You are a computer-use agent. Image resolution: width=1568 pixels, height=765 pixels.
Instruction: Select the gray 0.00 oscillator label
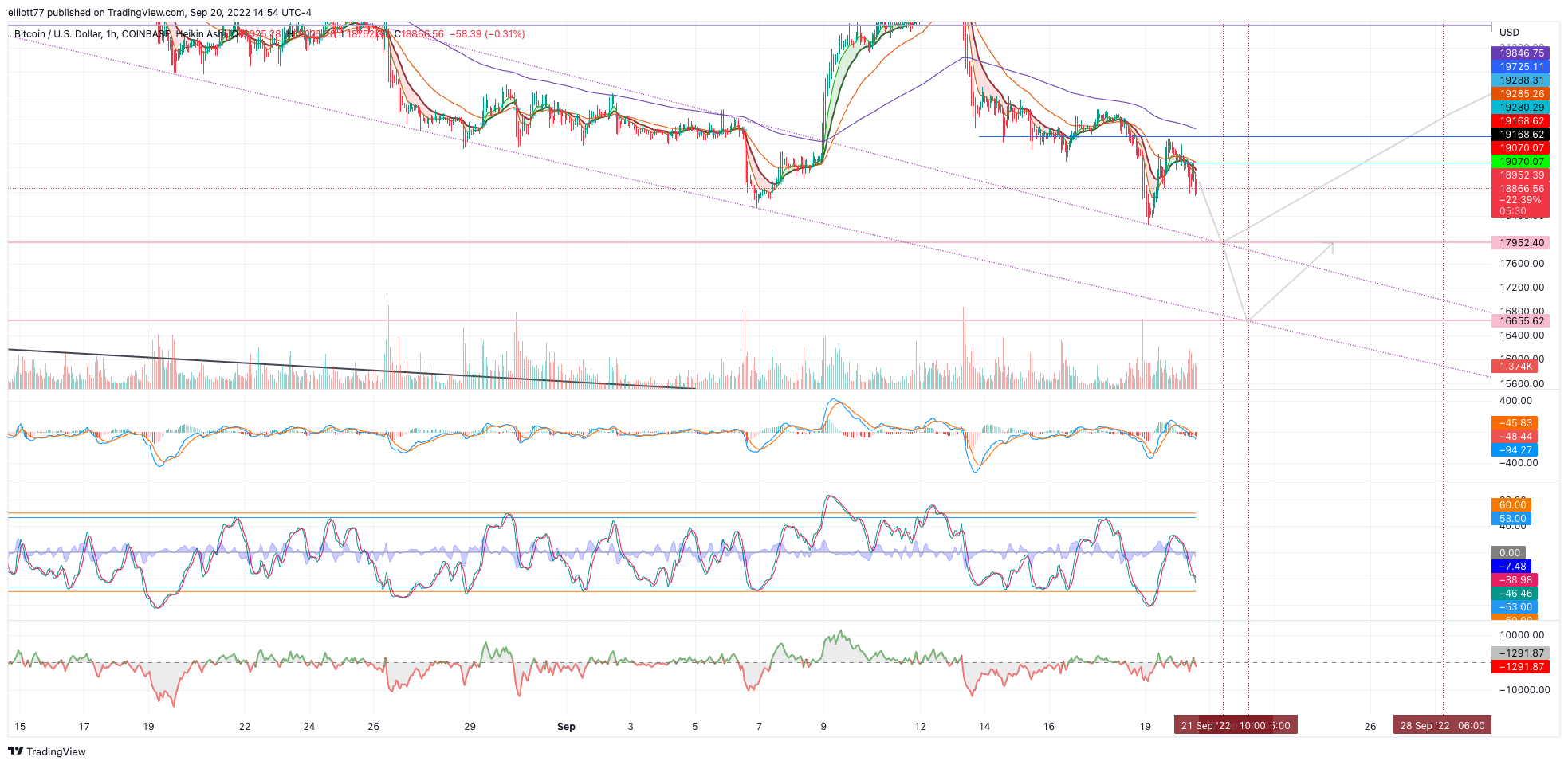1508,553
